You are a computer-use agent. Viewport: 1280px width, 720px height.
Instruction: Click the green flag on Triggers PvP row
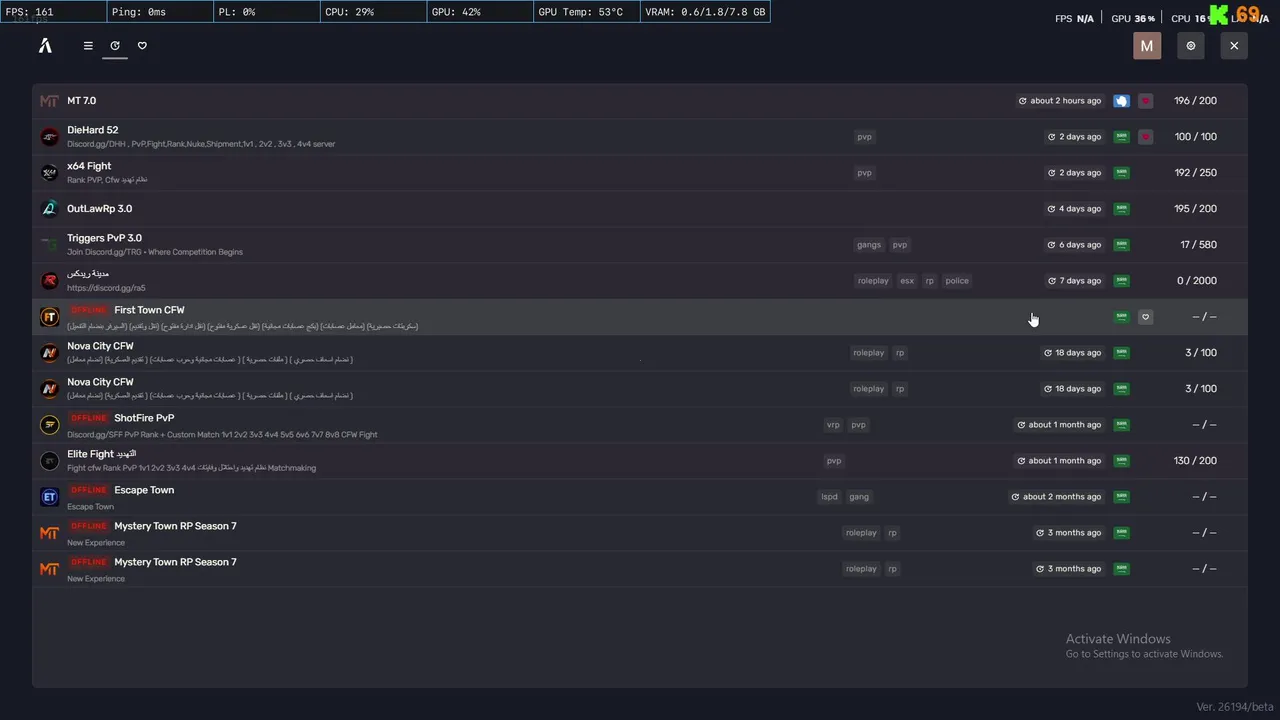[x=1122, y=245]
